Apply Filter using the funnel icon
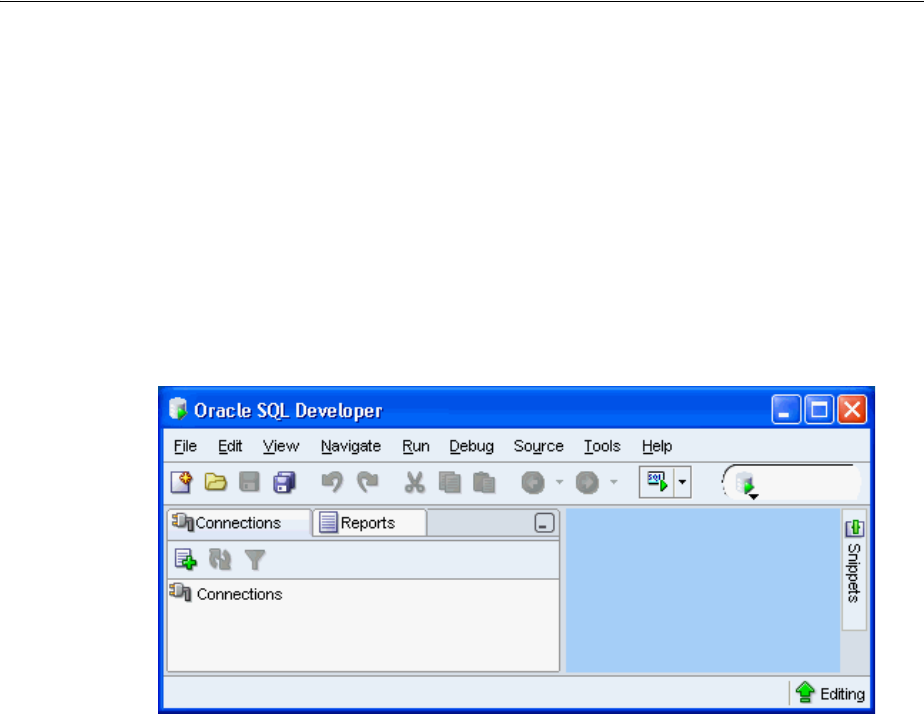The height and width of the screenshot is (714, 924). click(255, 559)
